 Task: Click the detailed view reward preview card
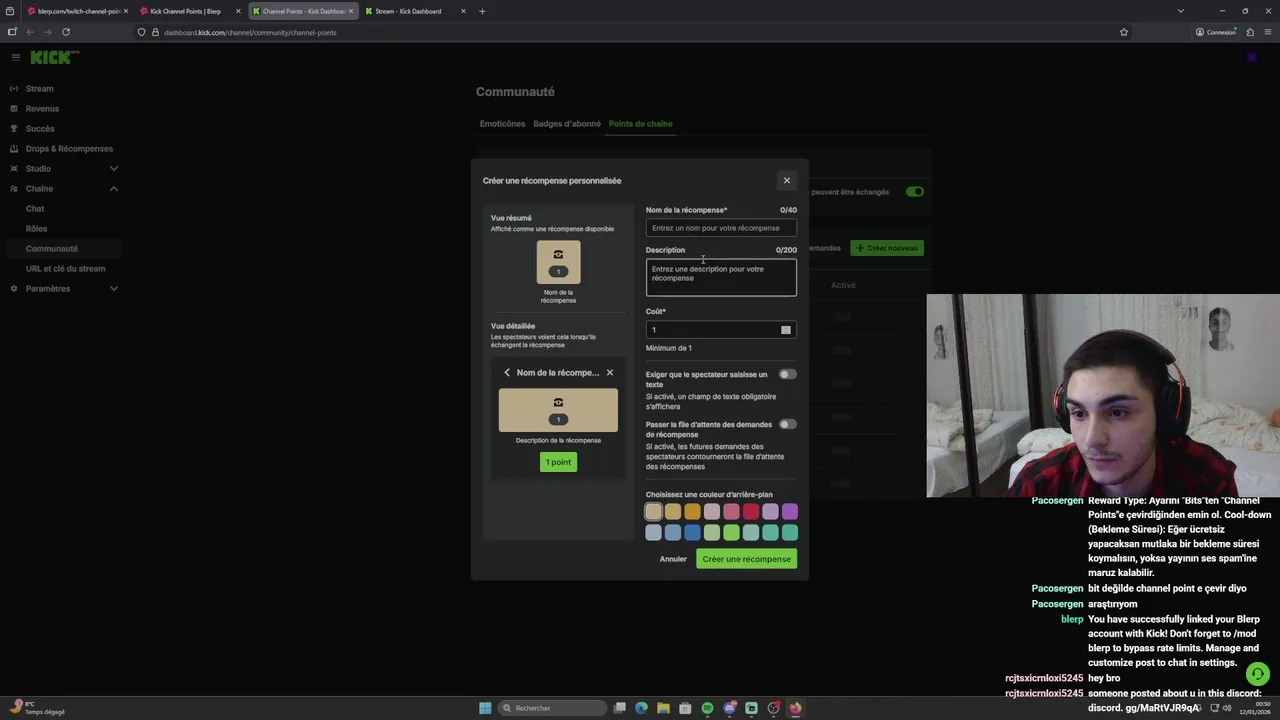(x=558, y=410)
